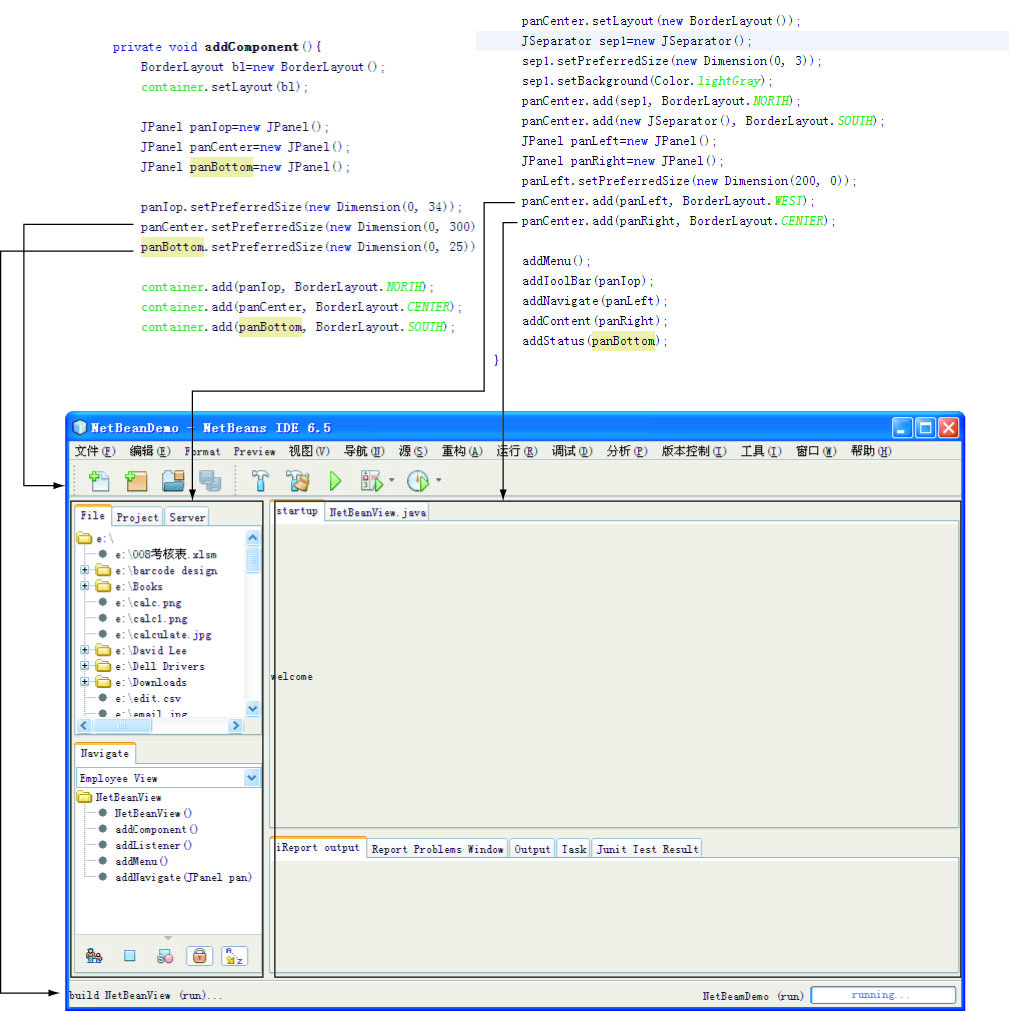Select e:\calculate.jpg in file tree
1009x1011 pixels.
[163, 634]
